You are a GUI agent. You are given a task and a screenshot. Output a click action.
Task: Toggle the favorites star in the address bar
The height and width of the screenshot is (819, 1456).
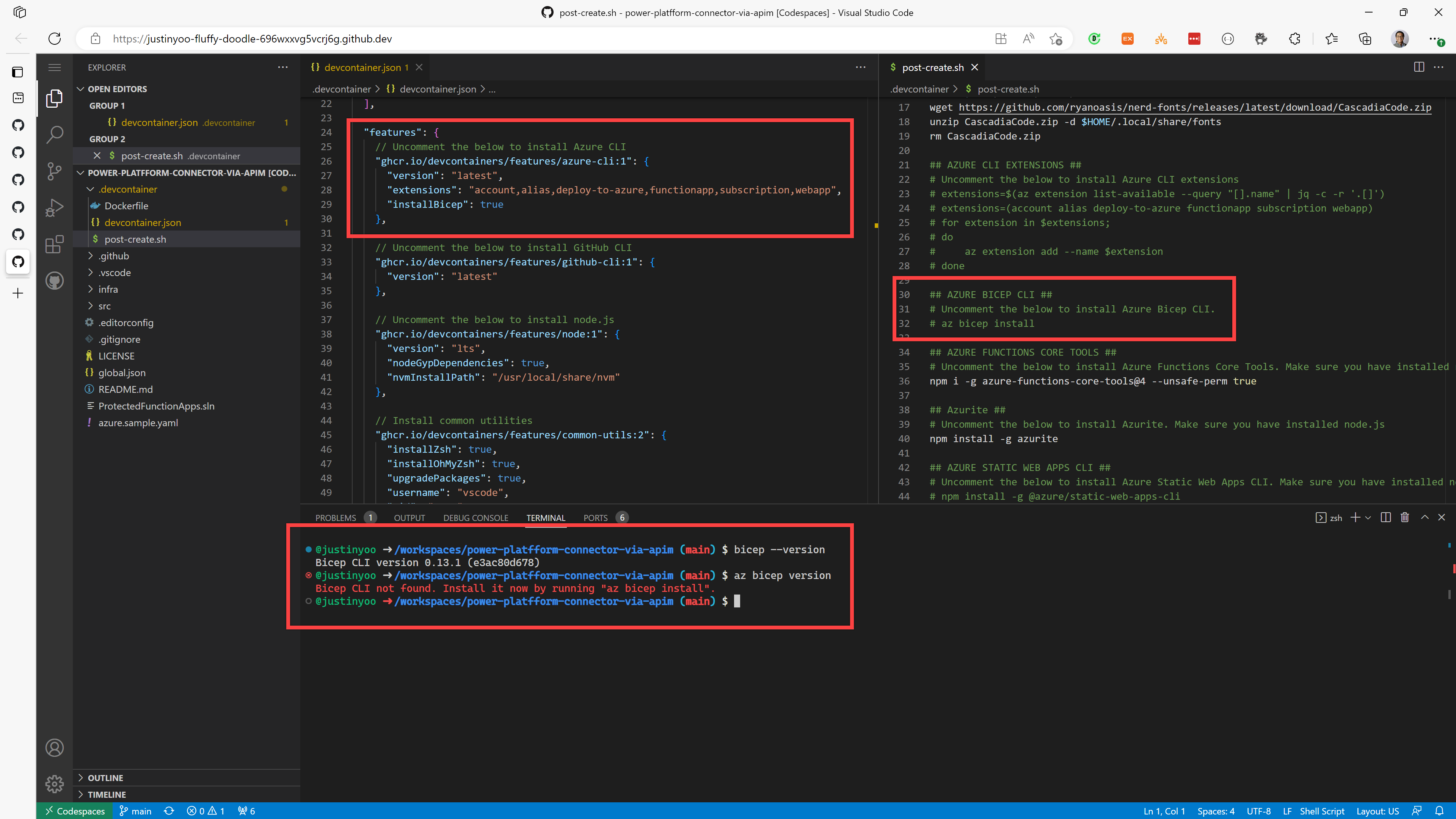click(1056, 38)
